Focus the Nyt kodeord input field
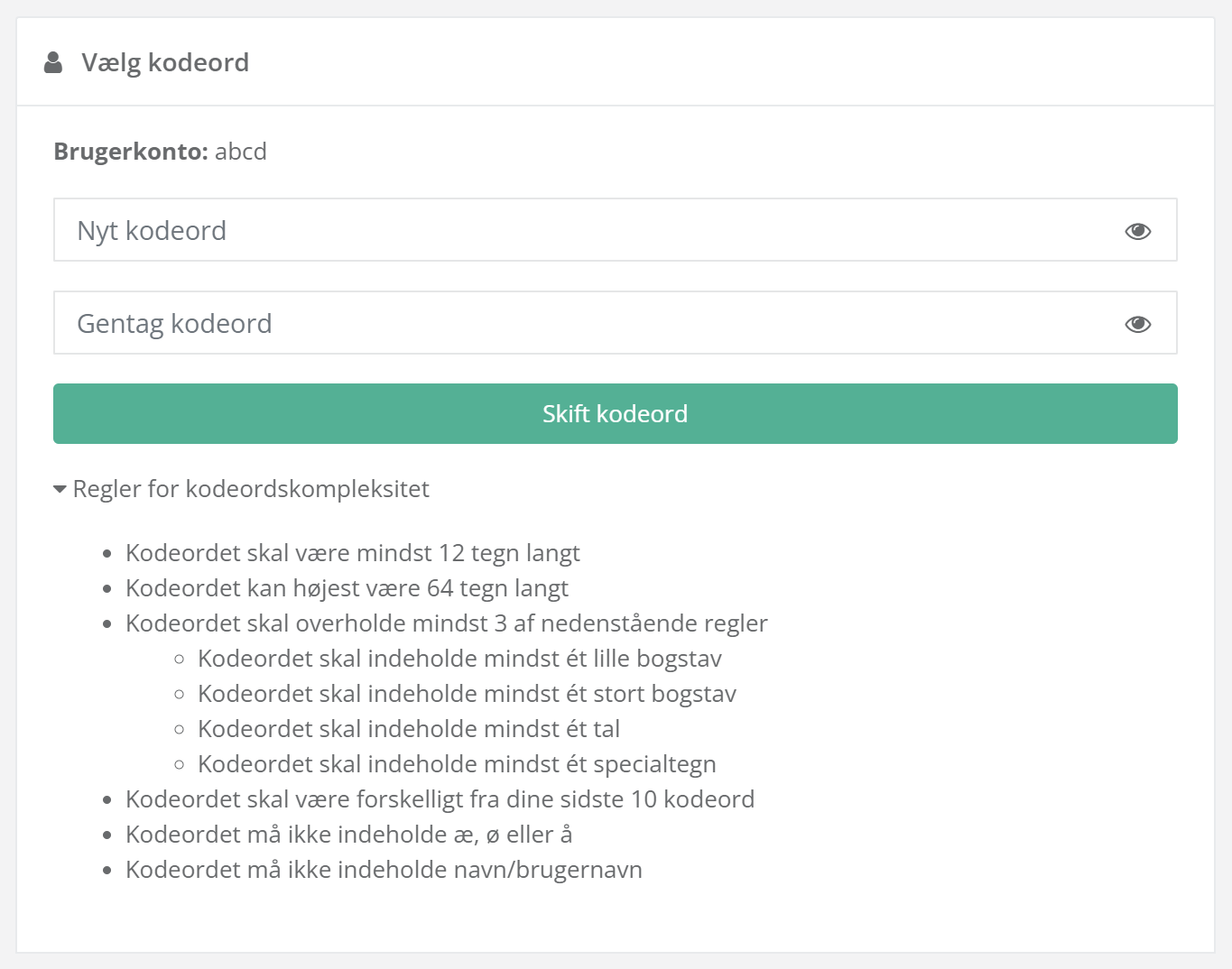Image resolution: width=1232 pixels, height=969 pixels. [578, 230]
